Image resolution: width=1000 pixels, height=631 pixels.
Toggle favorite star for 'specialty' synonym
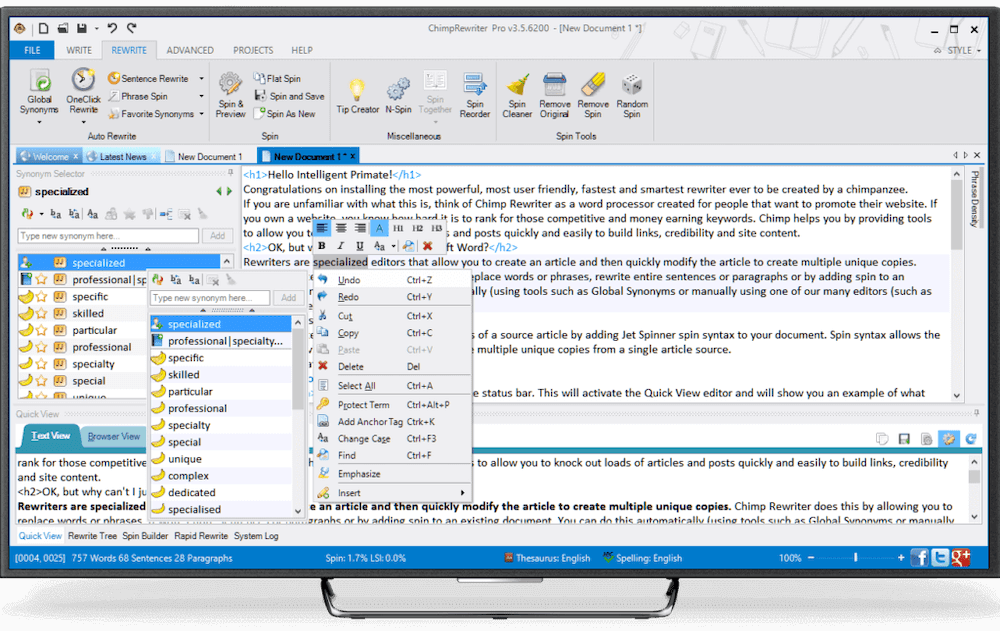[x=41, y=364]
